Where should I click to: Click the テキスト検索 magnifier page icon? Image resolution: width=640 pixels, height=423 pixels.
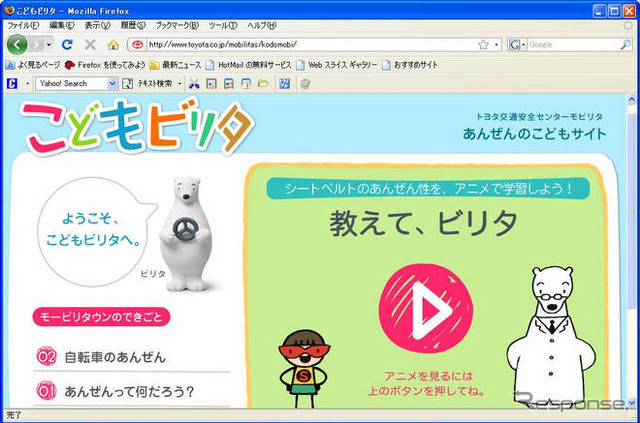pyautogui.click(x=128, y=84)
